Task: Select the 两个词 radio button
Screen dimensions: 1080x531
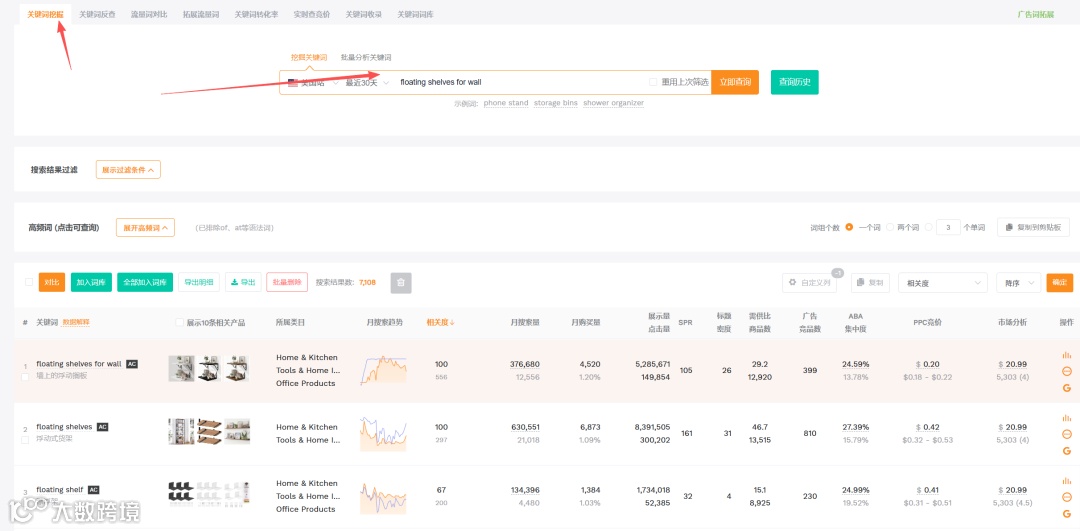Action: click(890, 227)
